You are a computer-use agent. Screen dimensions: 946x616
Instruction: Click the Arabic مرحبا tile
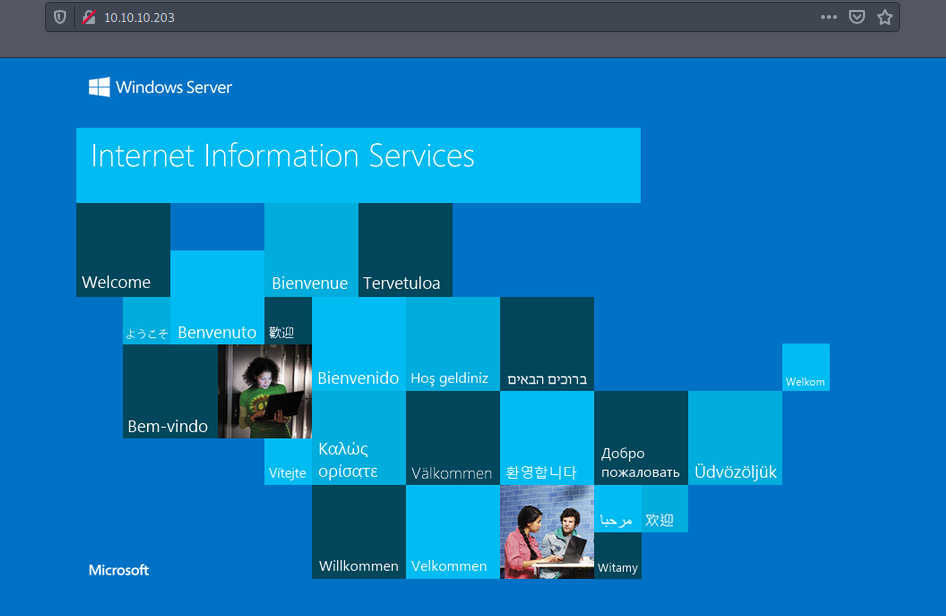[618, 508]
